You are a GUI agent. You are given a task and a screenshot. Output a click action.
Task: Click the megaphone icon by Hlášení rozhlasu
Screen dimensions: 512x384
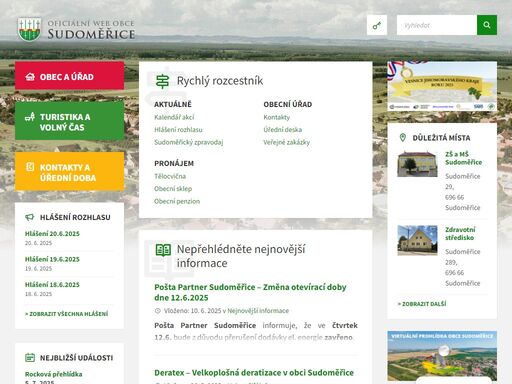(30, 217)
